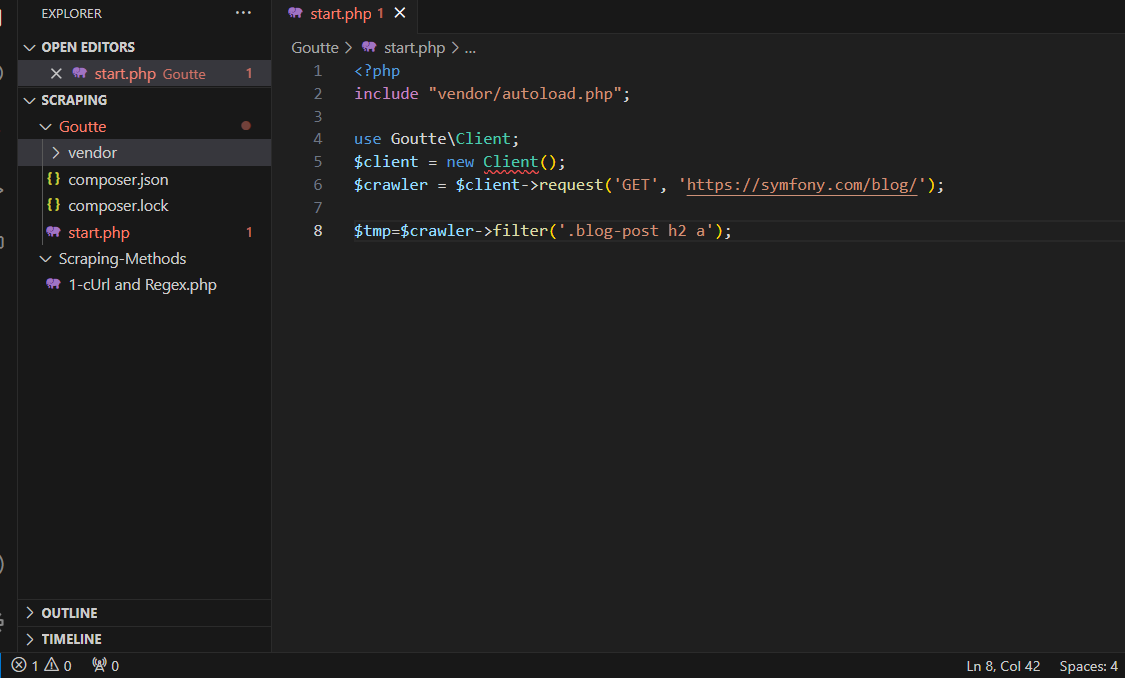Change indentation via Spaces: 4

point(1088,666)
